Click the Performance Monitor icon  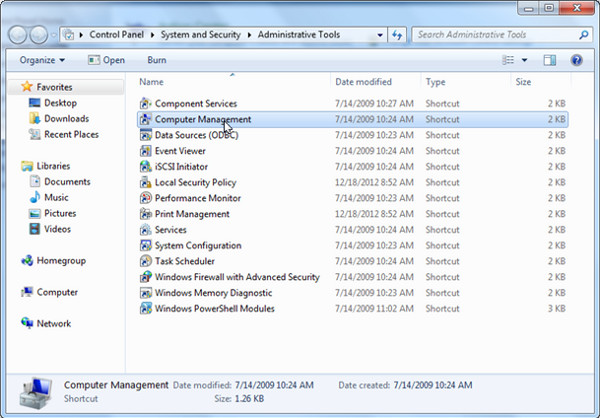(145, 198)
